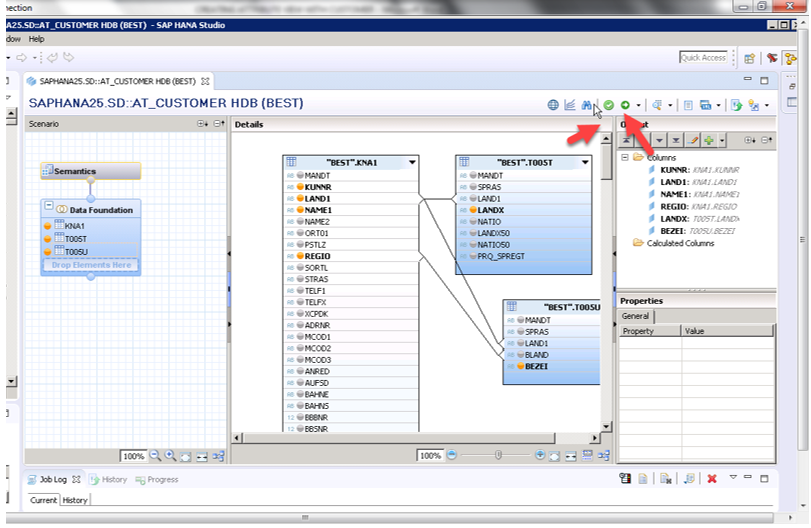The image size is (811, 528).
Task: Toggle output for NATIO in T005T table
Action: pos(473,221)
